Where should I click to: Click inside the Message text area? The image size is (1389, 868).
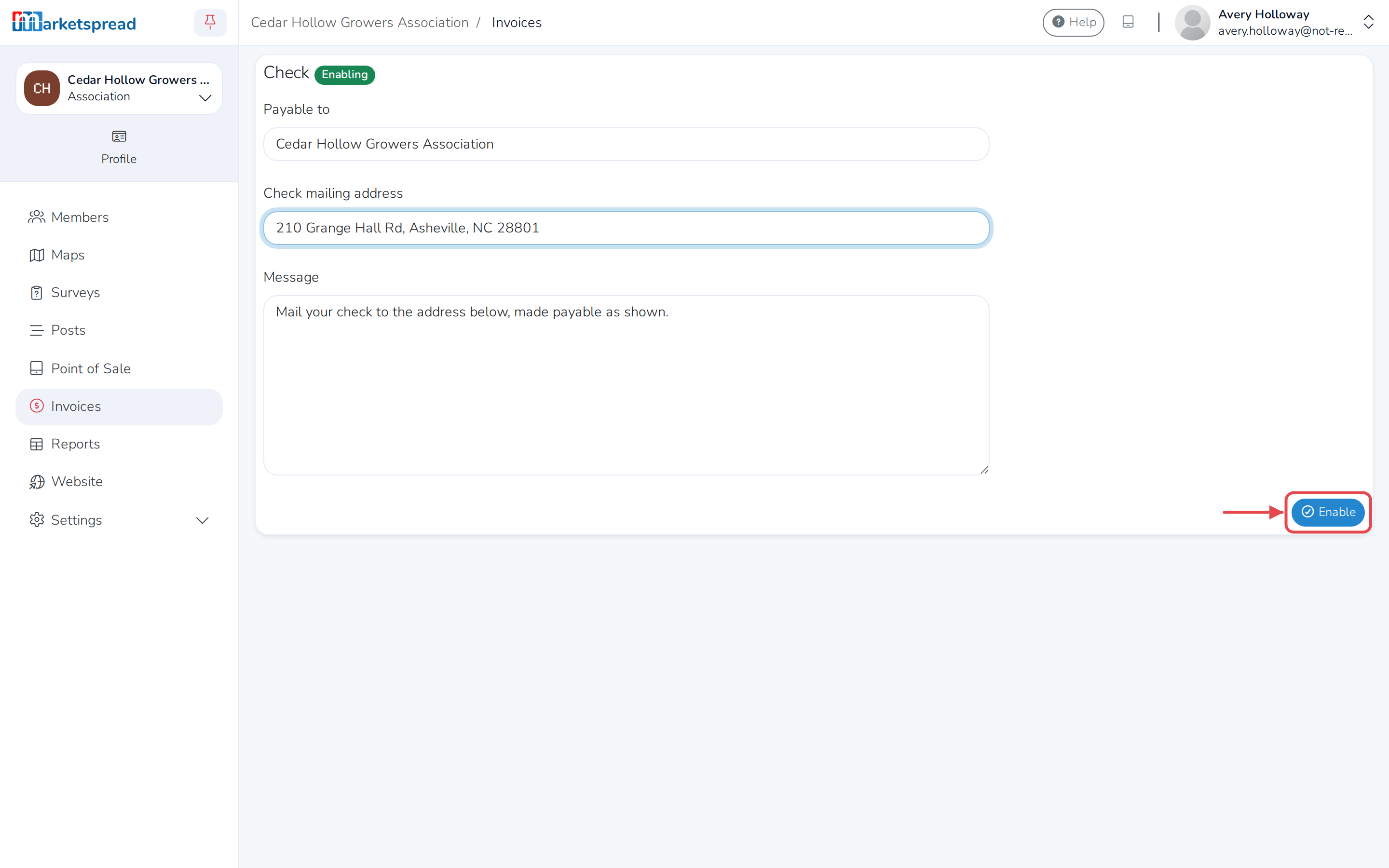pos(626,385)
